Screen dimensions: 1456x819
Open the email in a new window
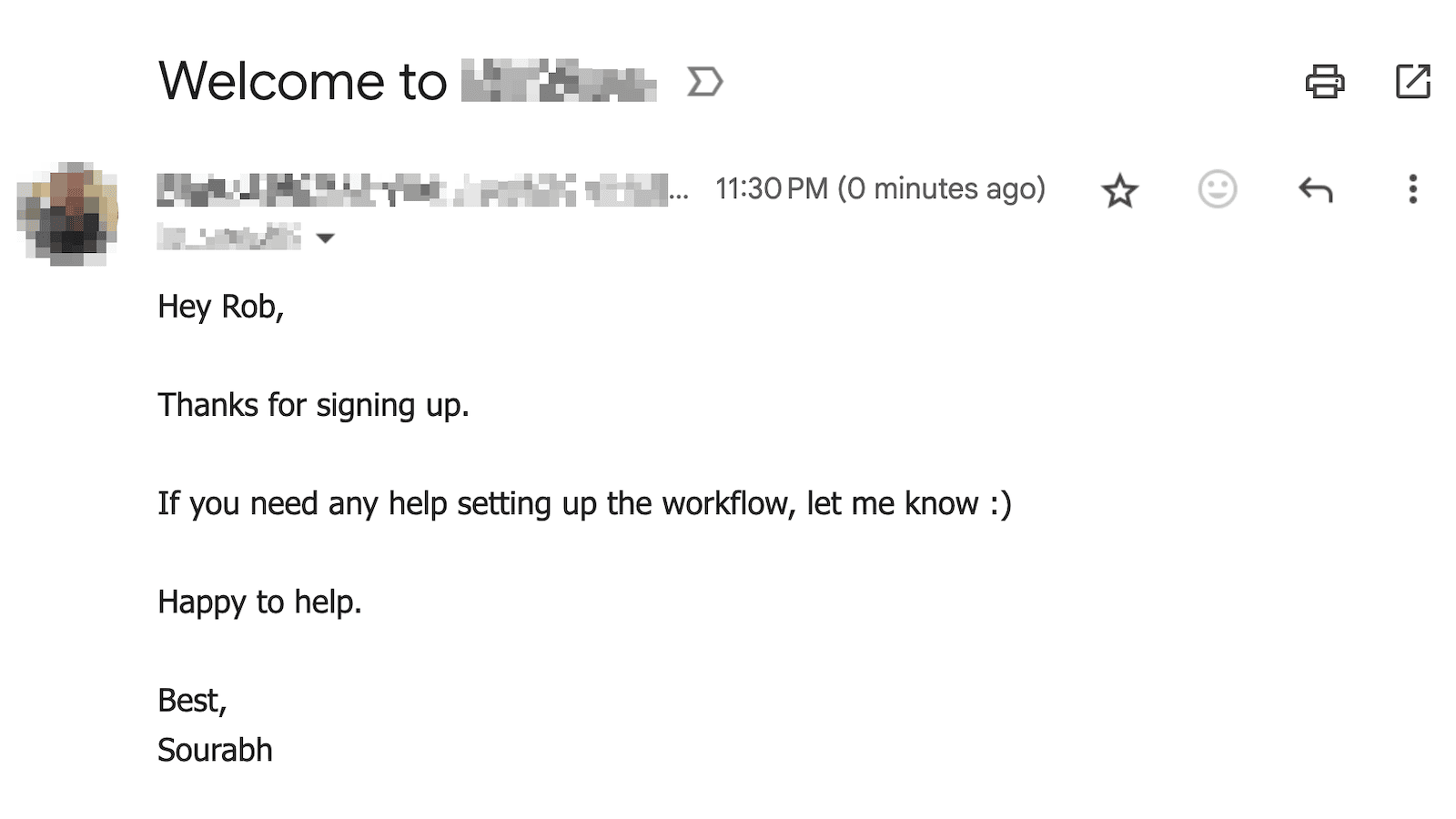(1412, 82)
